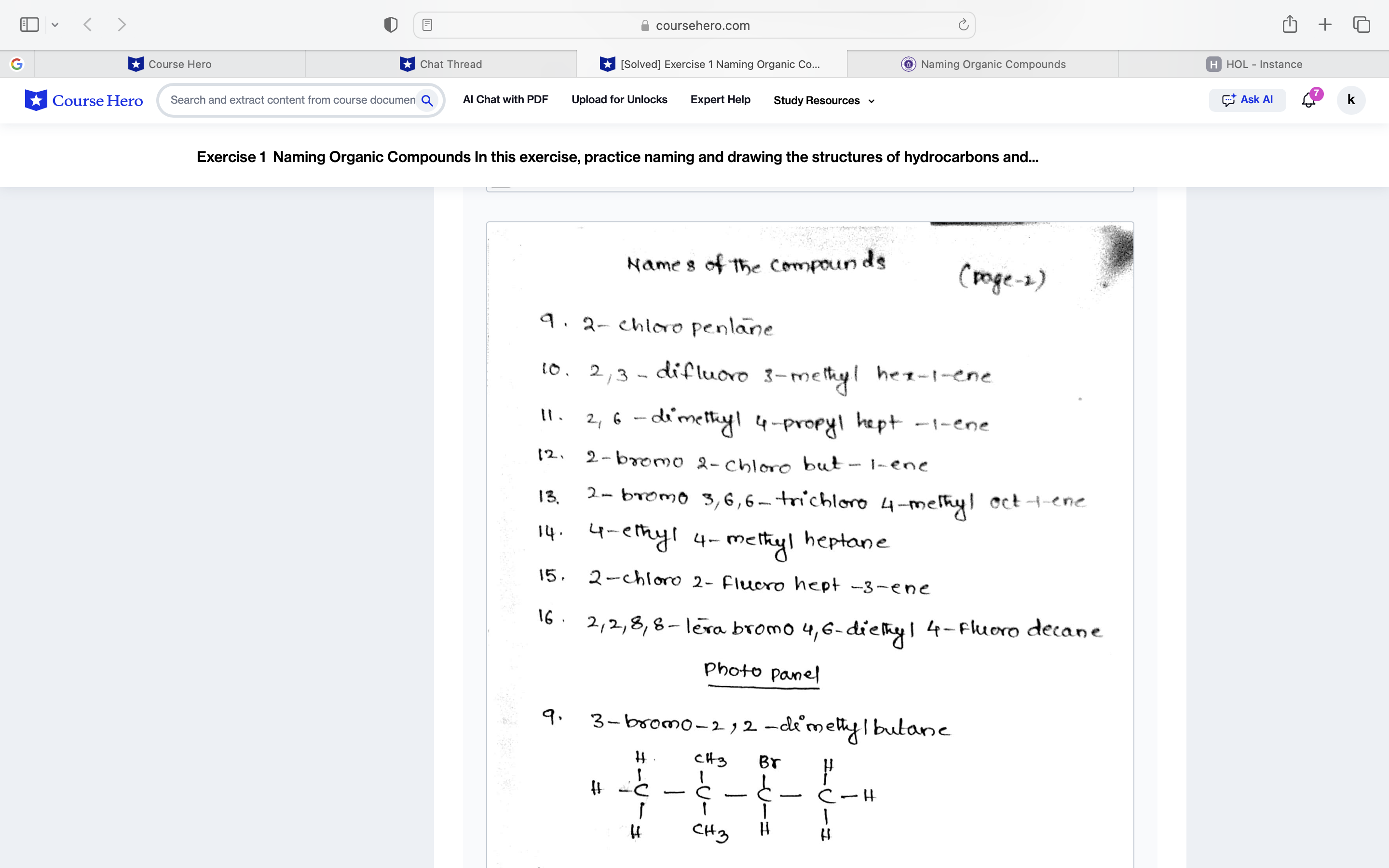
Task: Open the share sheet icon
Action: click(1289, 24)
